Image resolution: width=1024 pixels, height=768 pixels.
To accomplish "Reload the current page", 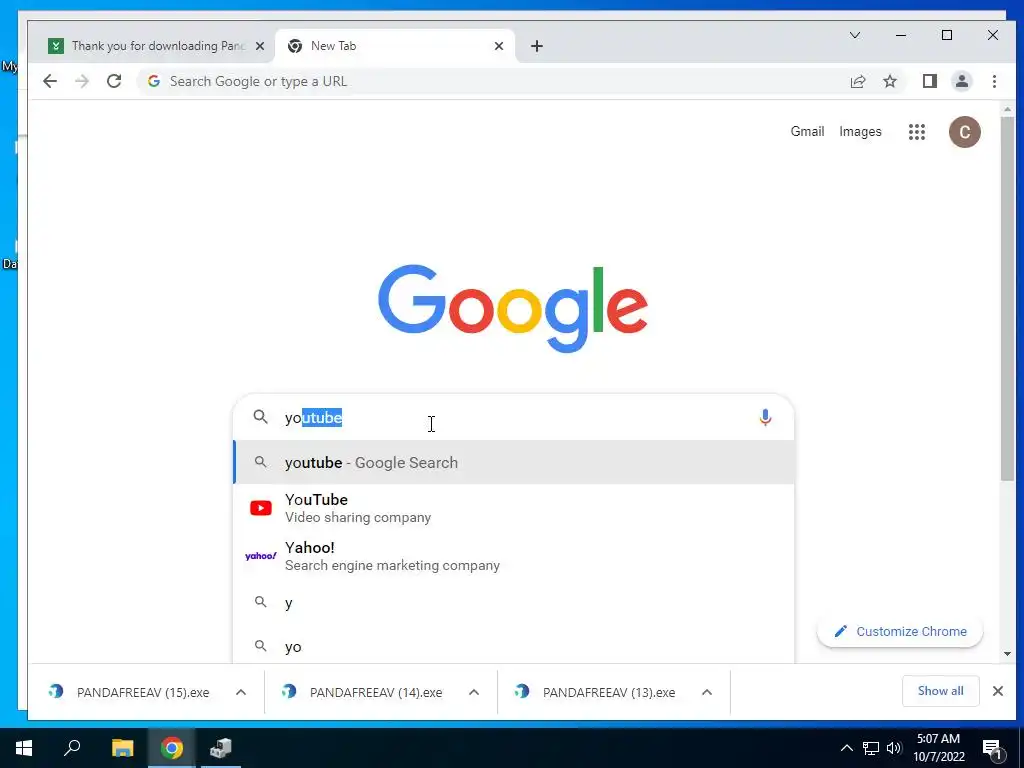I will pyautogui.click(x=114, y=81).
